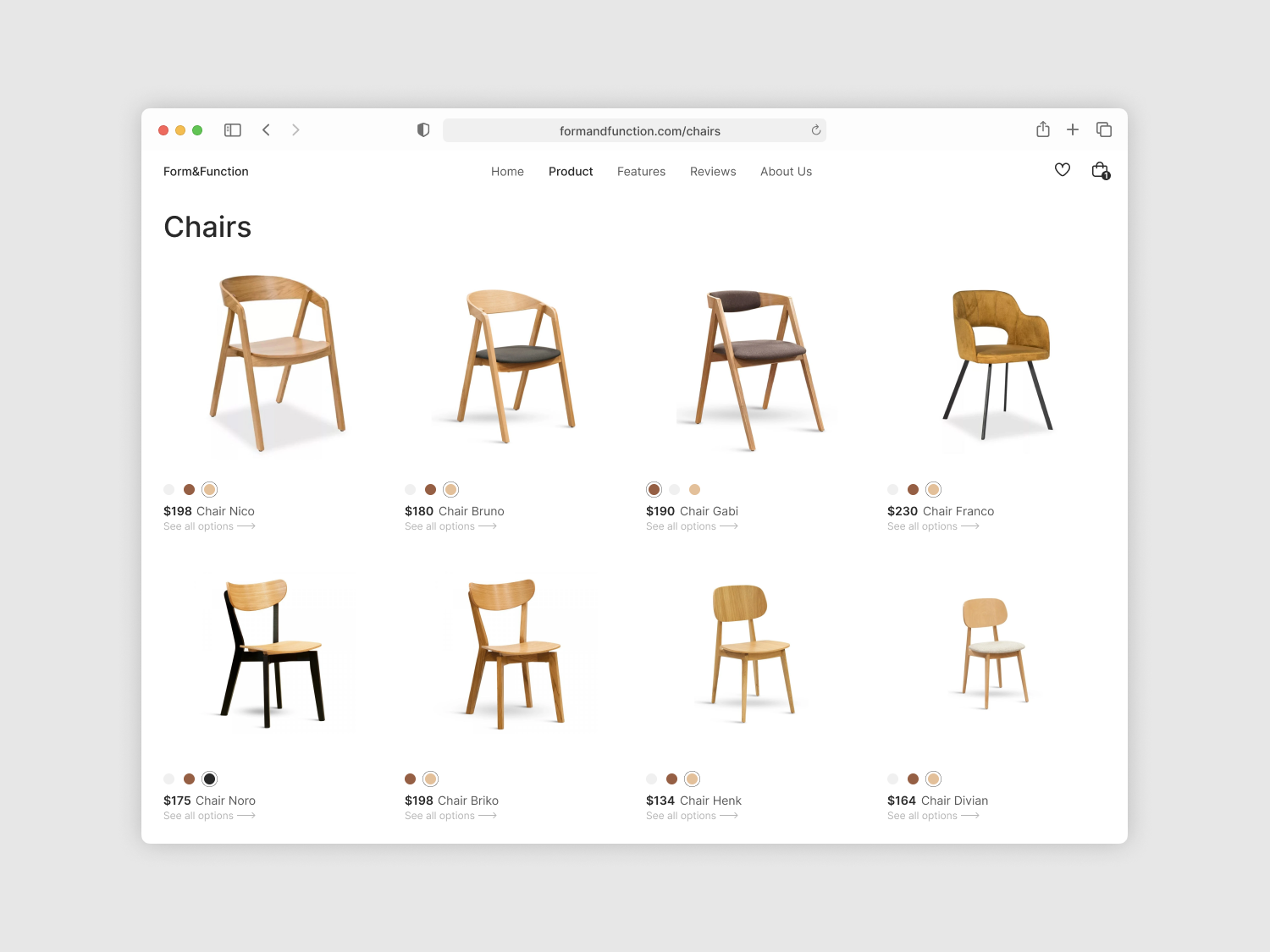Screen dimensions: 1270x952
Task: Reload the page with the refresh icon
Action: click(x=816, y=130)
